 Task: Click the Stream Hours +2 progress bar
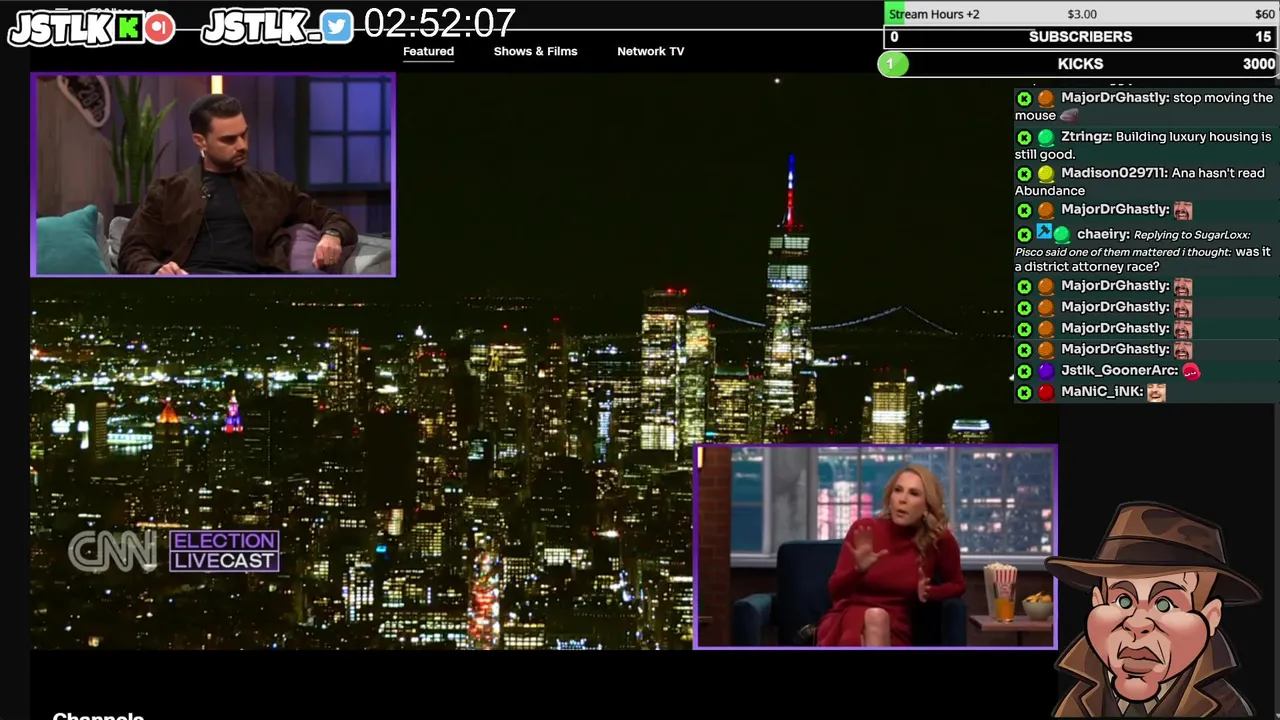tap(1080, 14)
